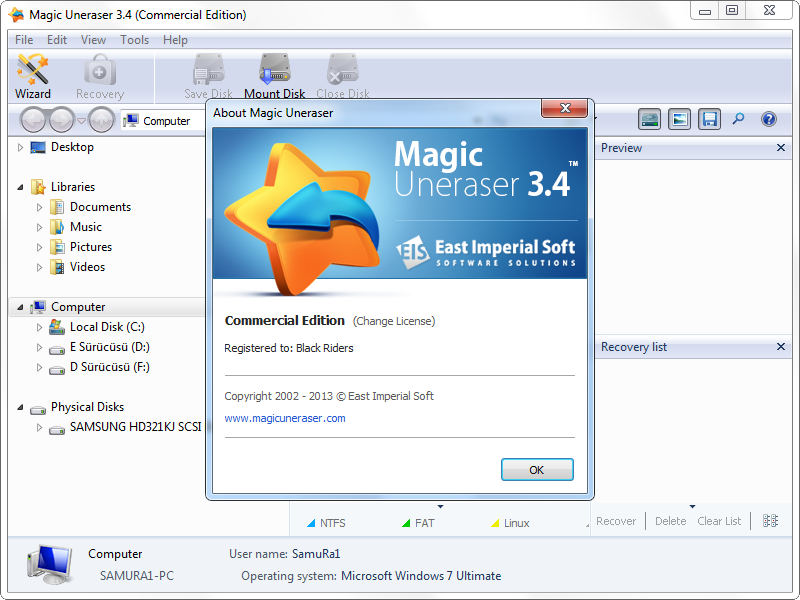The width and height of the screenshot is (800, 600).
Task: Click Delete in the recovery list bar
Action: (670, 521)
